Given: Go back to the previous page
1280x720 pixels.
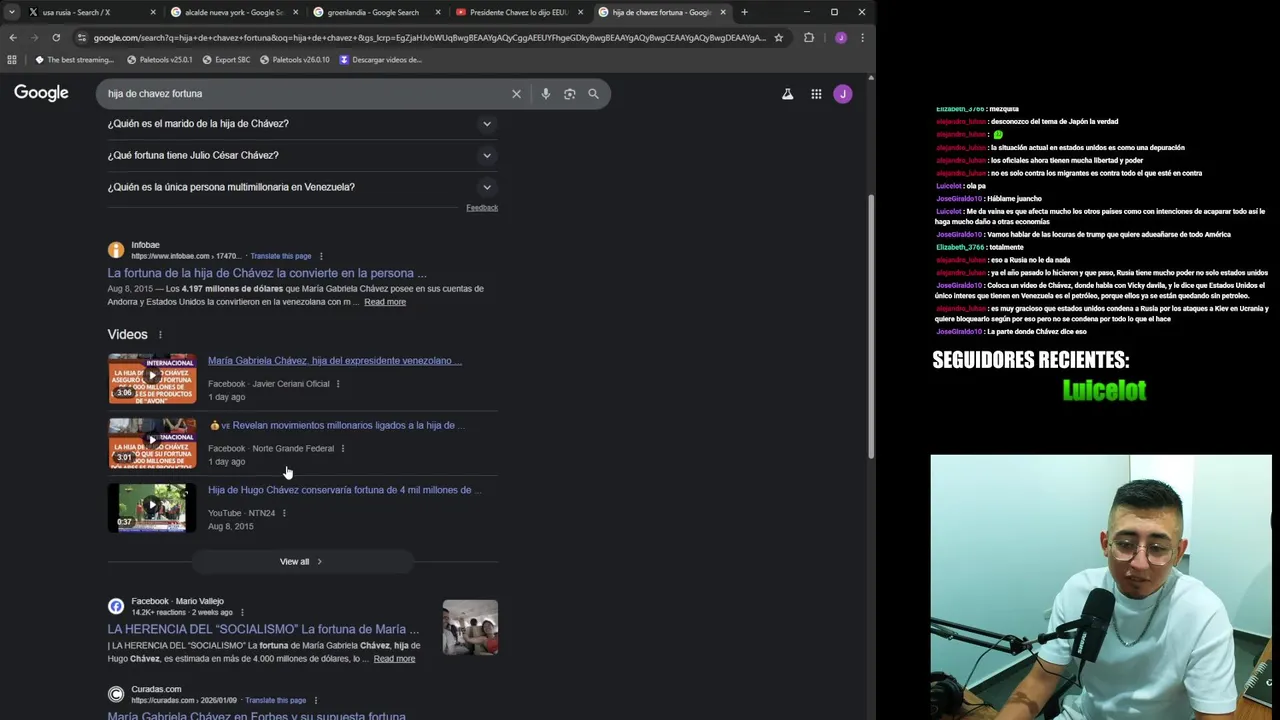Looking at the screenshot, I should pos(13,38).
